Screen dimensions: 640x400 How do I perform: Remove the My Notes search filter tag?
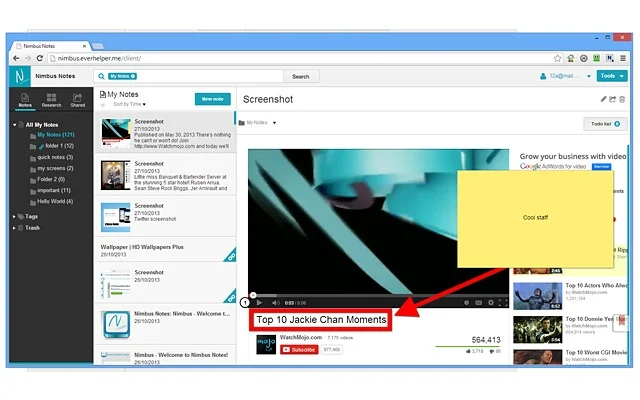coord(133,76)
